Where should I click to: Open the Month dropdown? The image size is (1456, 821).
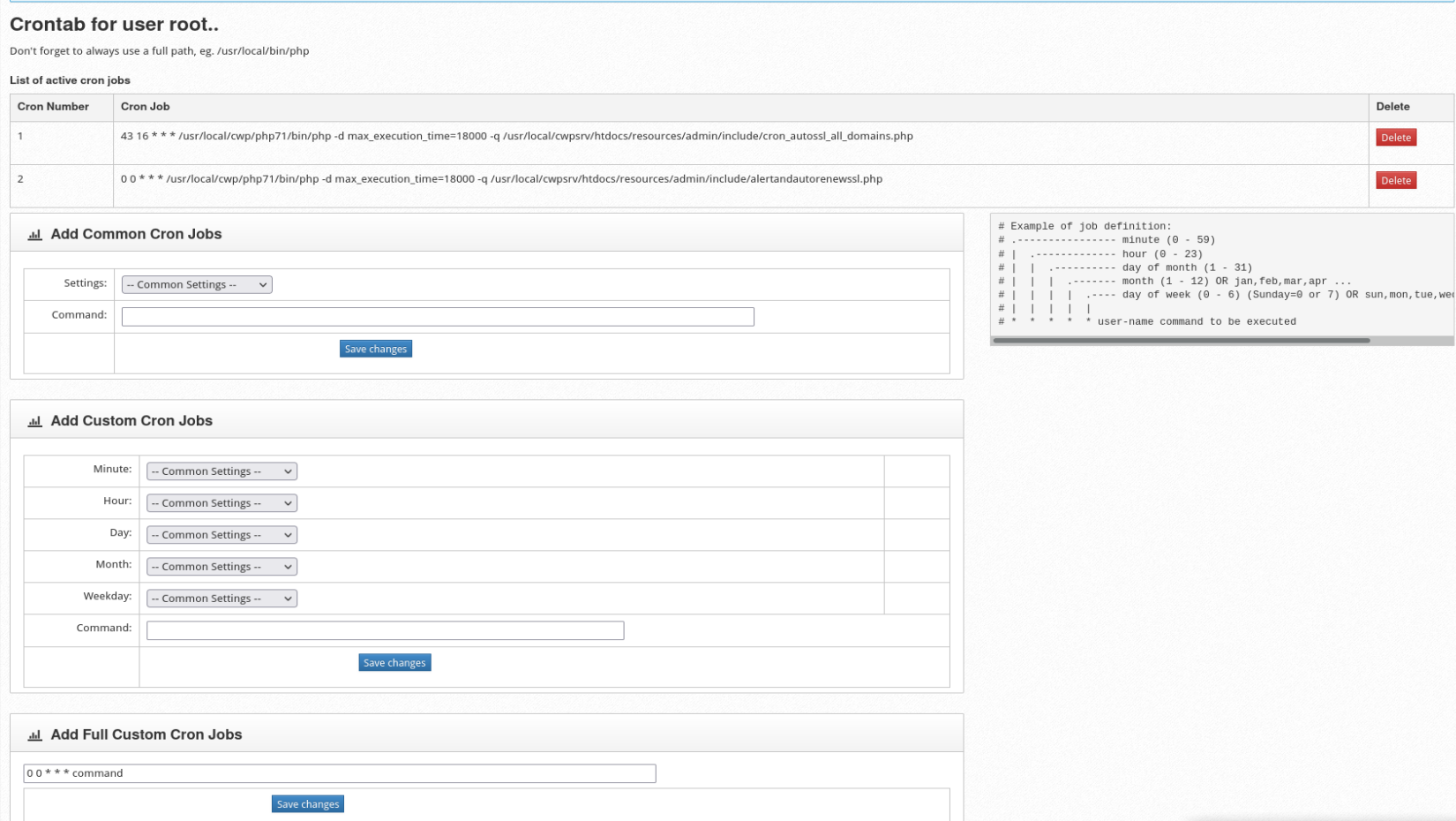point(221,566)
